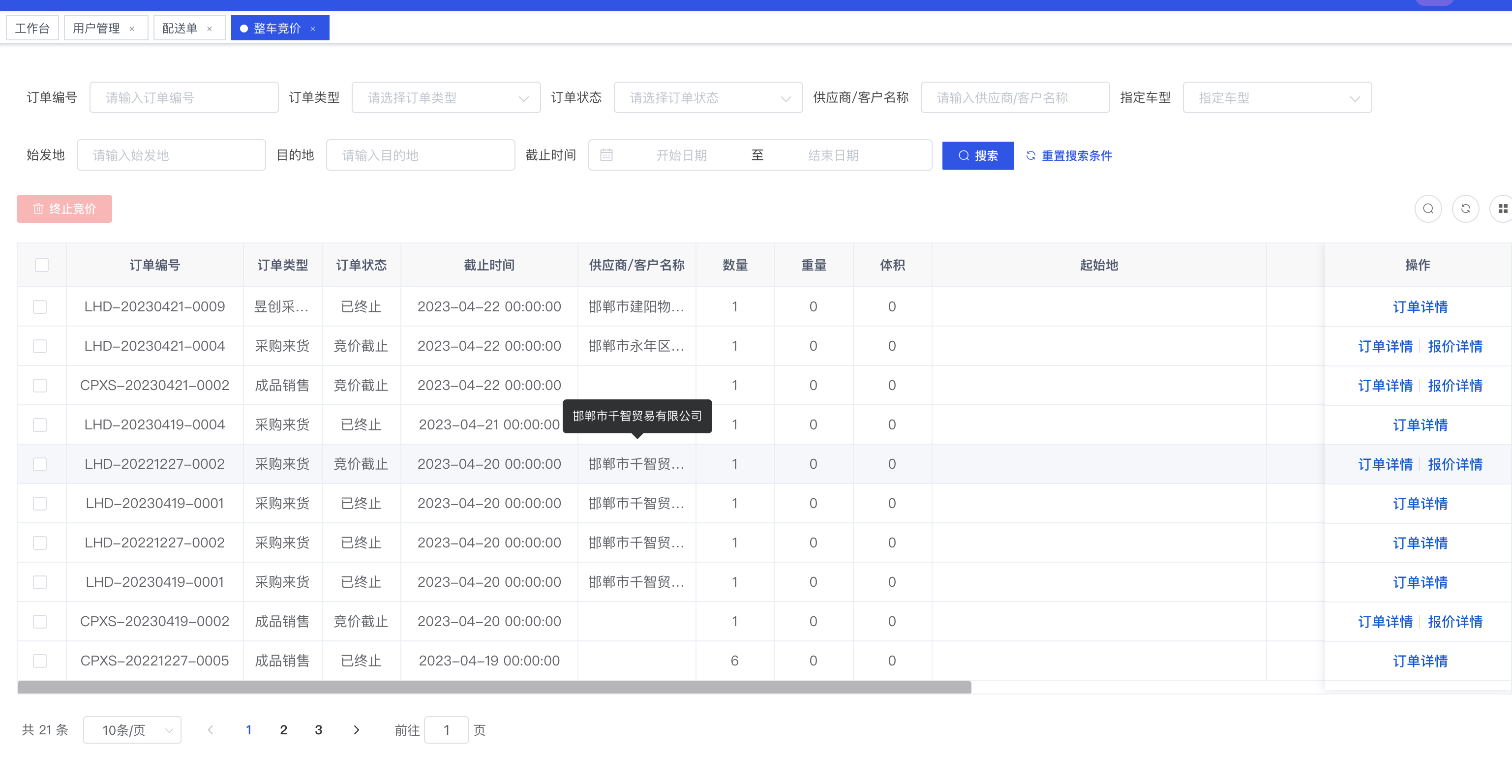
Task: Close the 整车竞价 tab with its x
Action: pos(313,29)
